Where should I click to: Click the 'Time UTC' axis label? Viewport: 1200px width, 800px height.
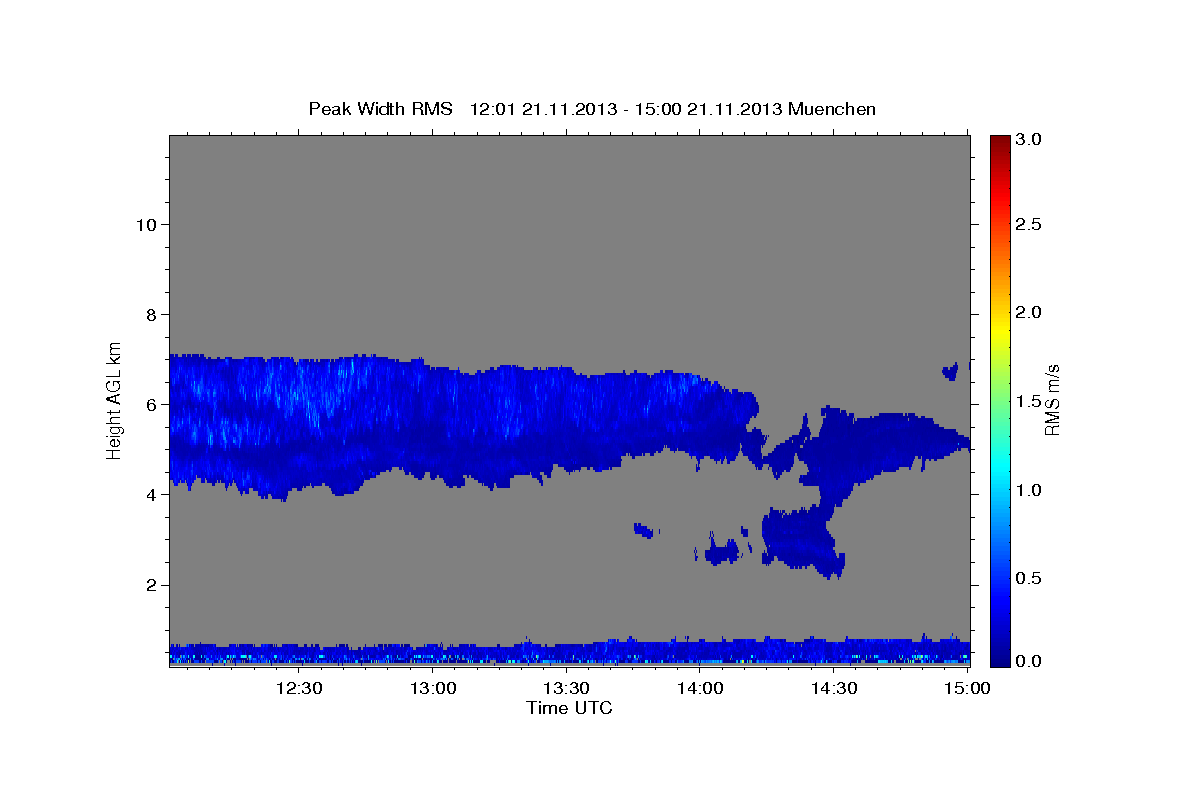[569, 708]
